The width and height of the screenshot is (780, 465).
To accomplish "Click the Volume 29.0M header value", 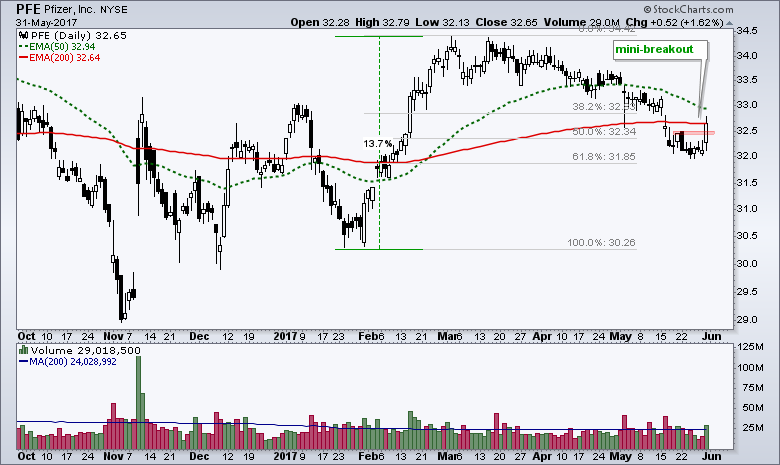I will point(582,22).
